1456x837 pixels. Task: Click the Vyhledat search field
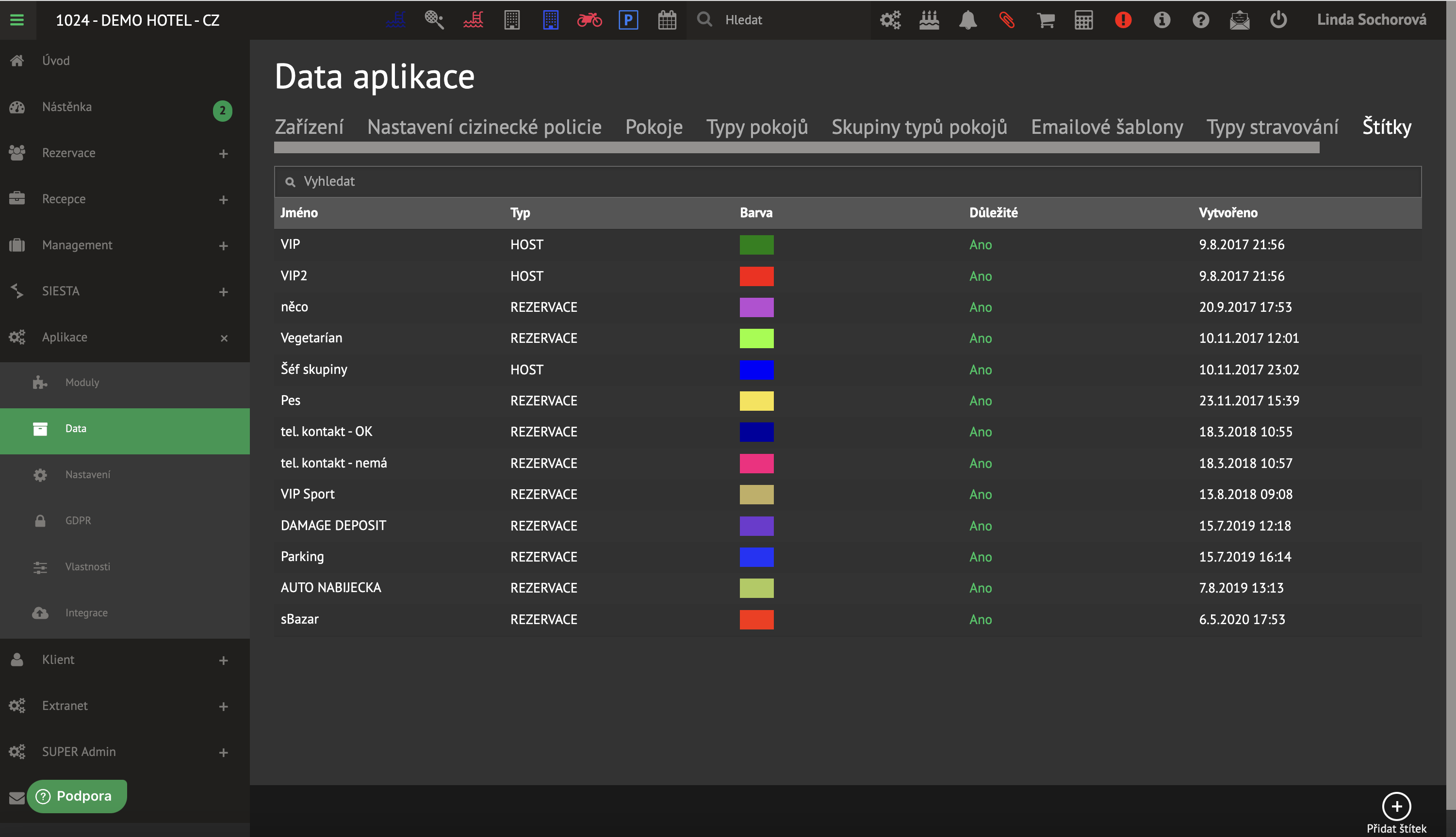(x=847, y=182)
